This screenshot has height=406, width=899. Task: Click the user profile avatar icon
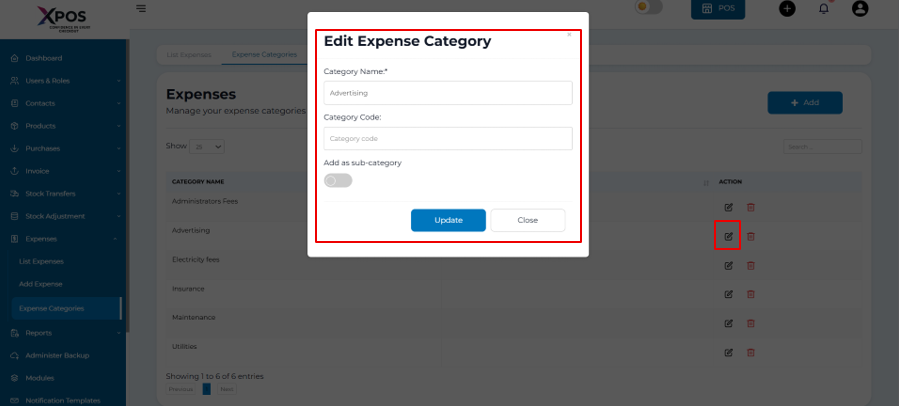coord(860,8)
